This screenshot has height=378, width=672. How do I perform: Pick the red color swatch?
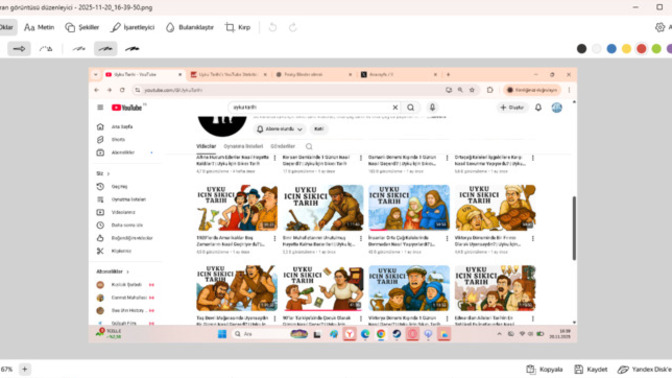click(642, 49)
